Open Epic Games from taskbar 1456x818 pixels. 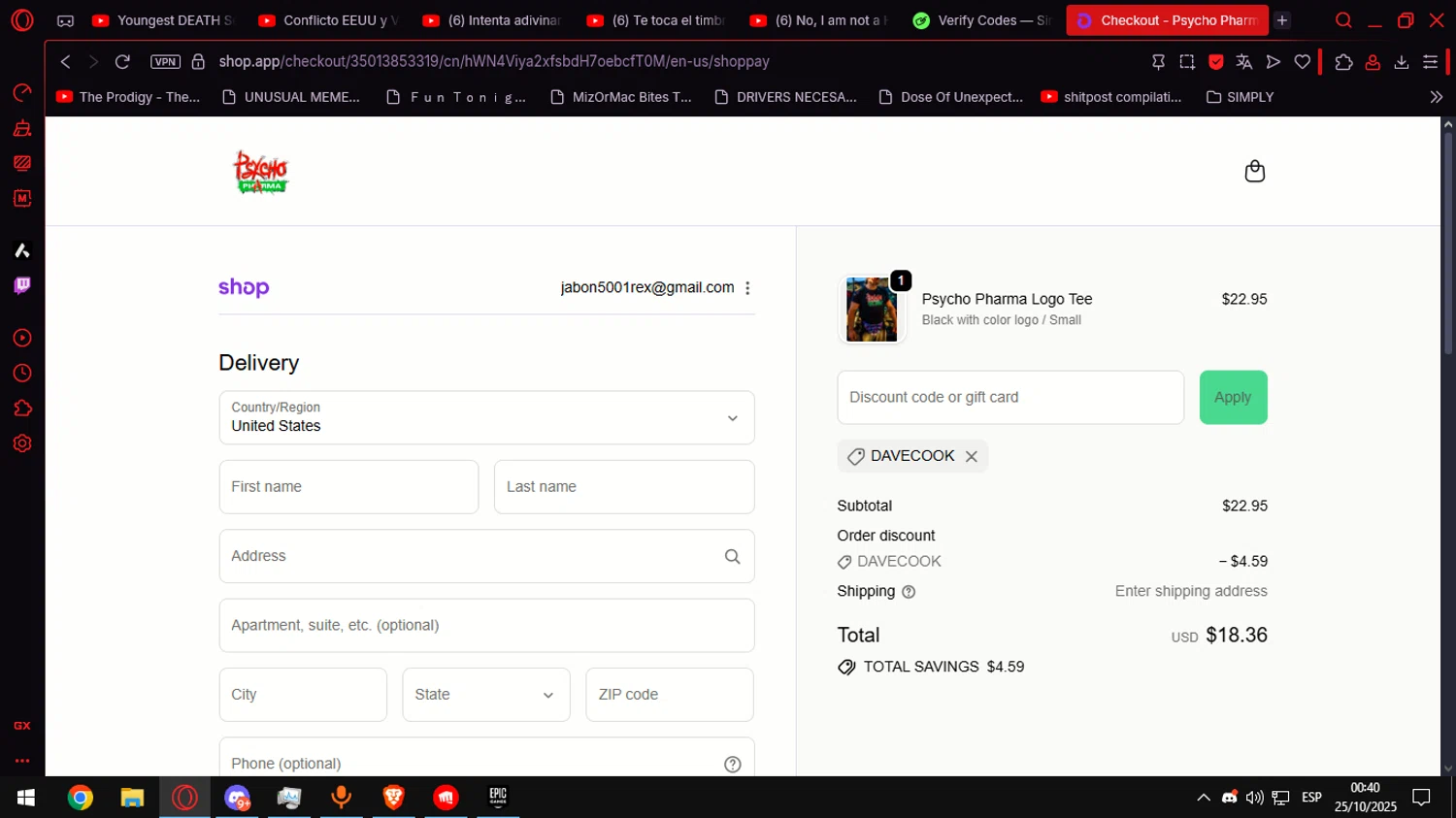498,798
